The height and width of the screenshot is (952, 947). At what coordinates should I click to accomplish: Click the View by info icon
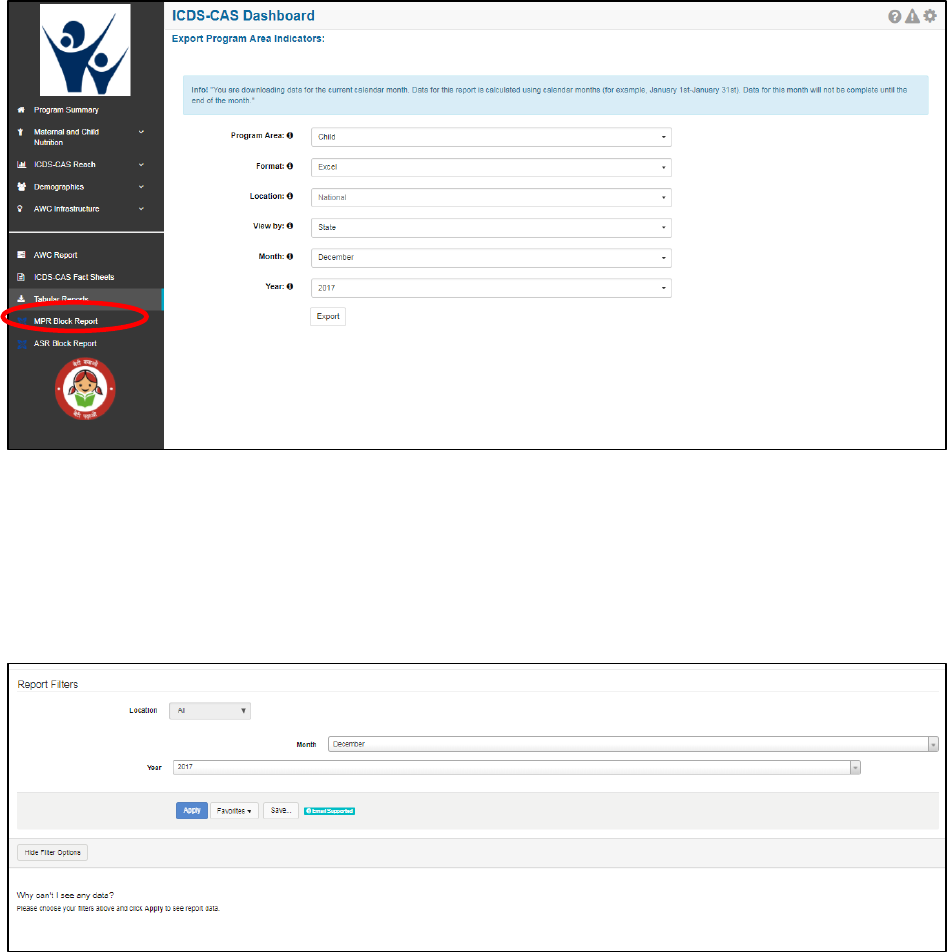pos(290,226)
